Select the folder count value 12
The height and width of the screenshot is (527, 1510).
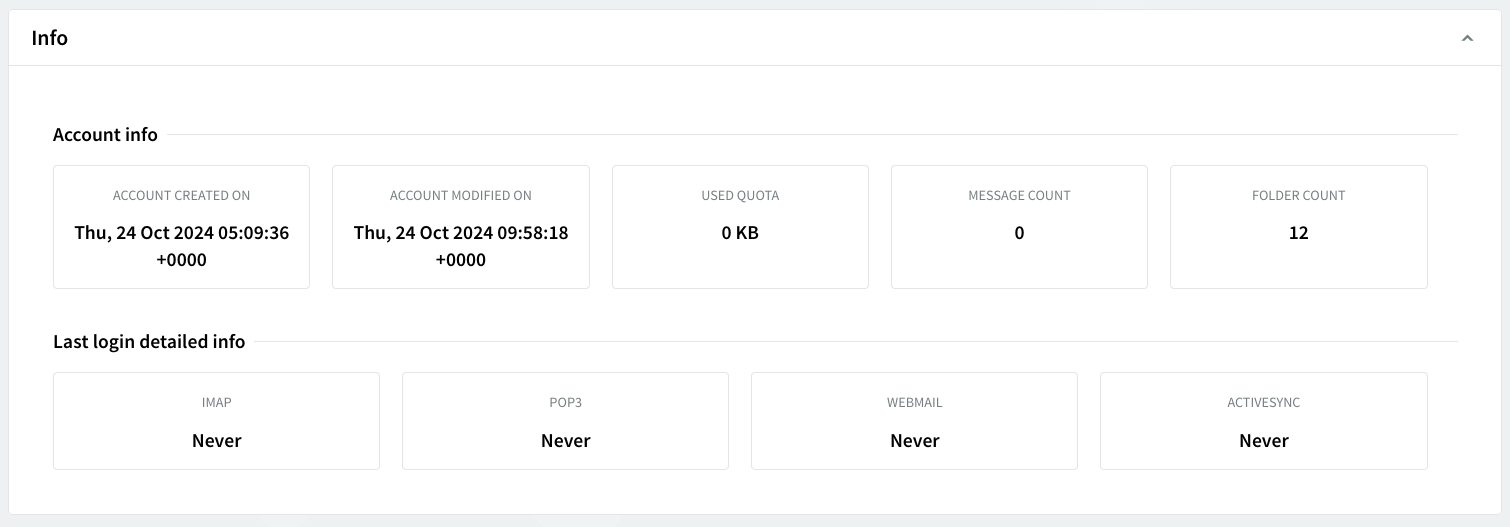tap(1298, 234)
